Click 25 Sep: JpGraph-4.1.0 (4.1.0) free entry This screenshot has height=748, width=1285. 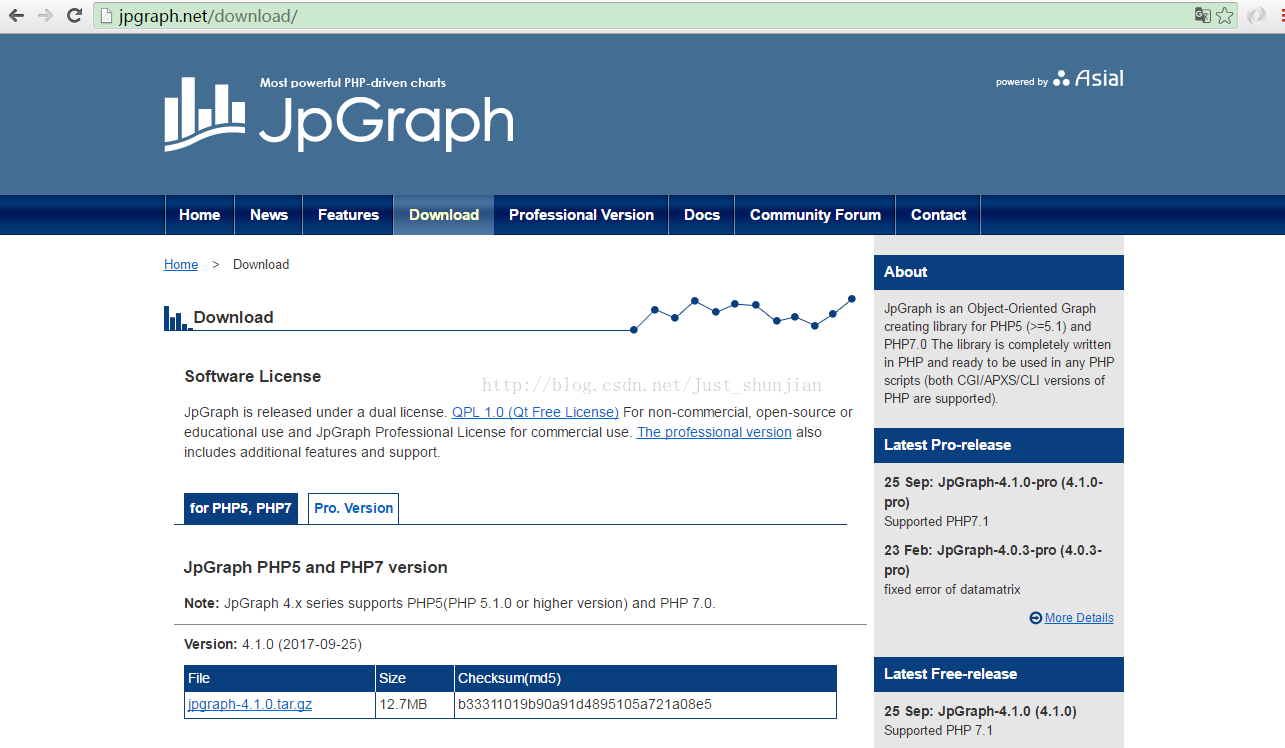(x=980, y=711)
